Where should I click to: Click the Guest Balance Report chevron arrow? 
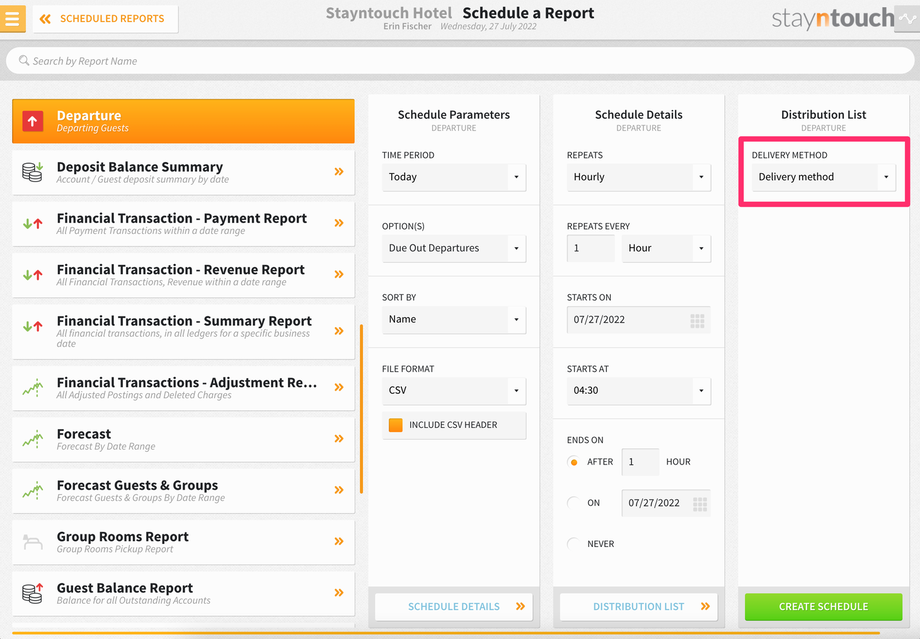pyautogui.click(x=339, y=593)
